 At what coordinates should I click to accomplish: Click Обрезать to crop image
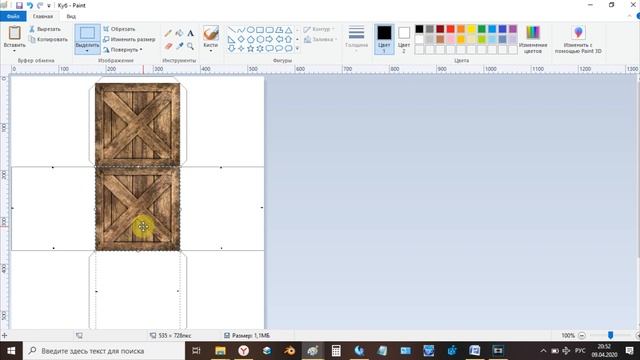pos(119,29)
